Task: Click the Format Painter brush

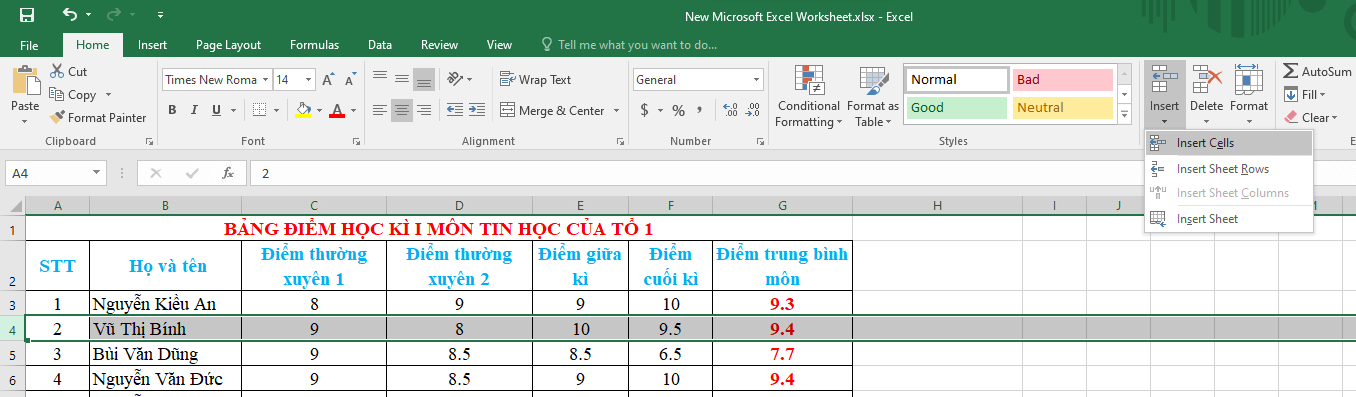Action: click(57, 117)
